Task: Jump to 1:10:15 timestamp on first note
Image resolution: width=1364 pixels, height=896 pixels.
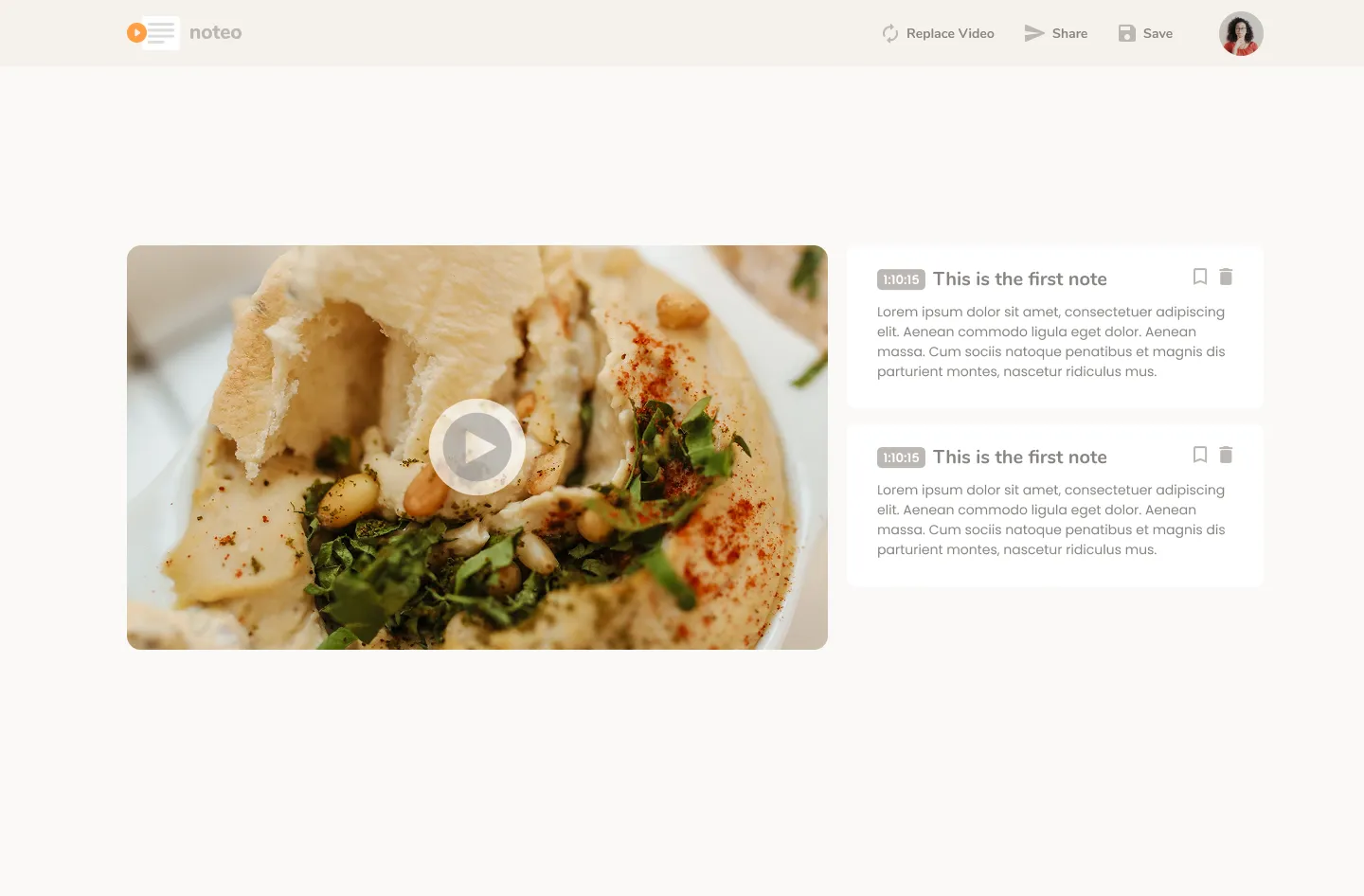Action: coord(901,279)
